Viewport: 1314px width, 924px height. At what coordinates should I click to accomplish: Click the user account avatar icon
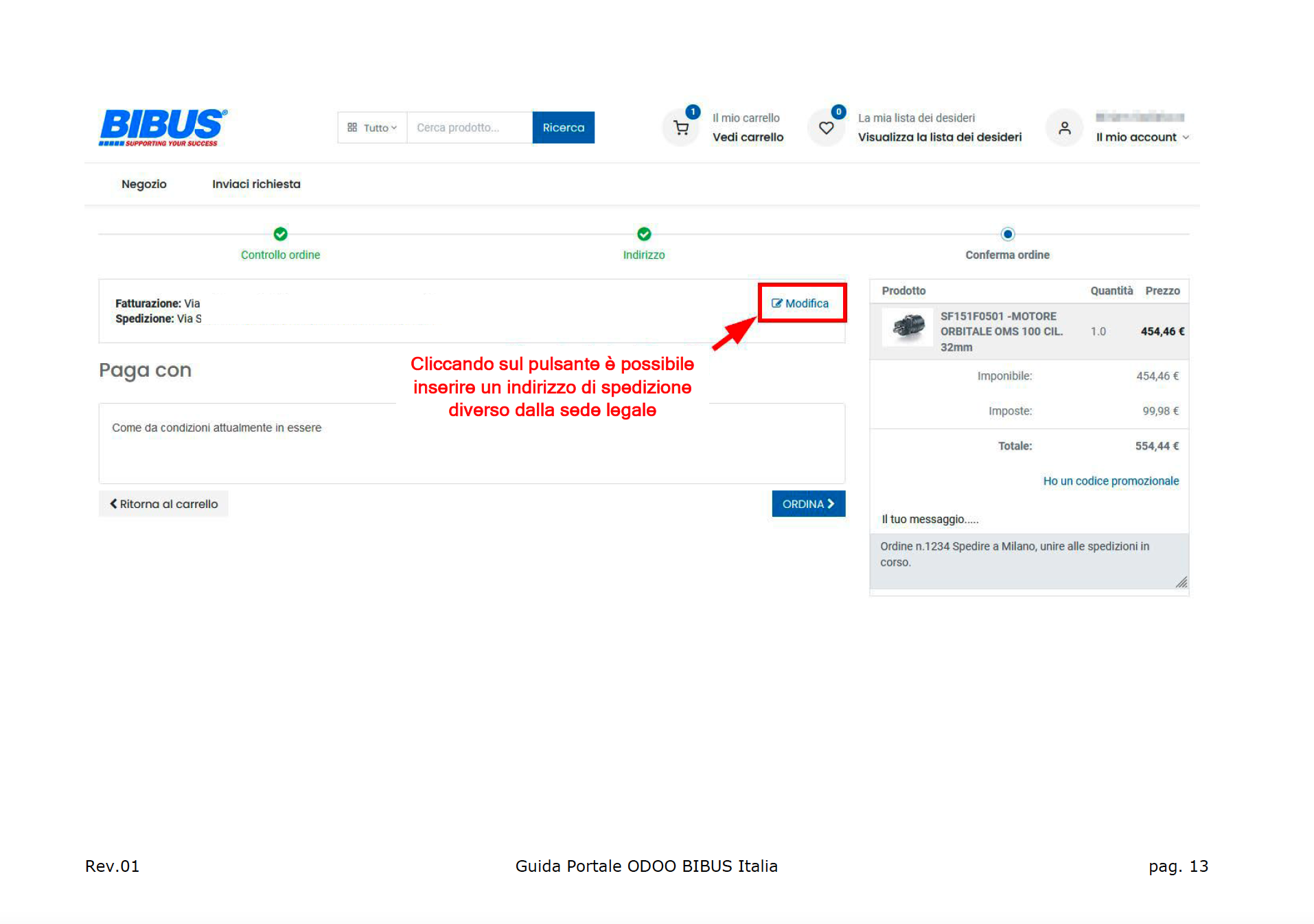1063,128
